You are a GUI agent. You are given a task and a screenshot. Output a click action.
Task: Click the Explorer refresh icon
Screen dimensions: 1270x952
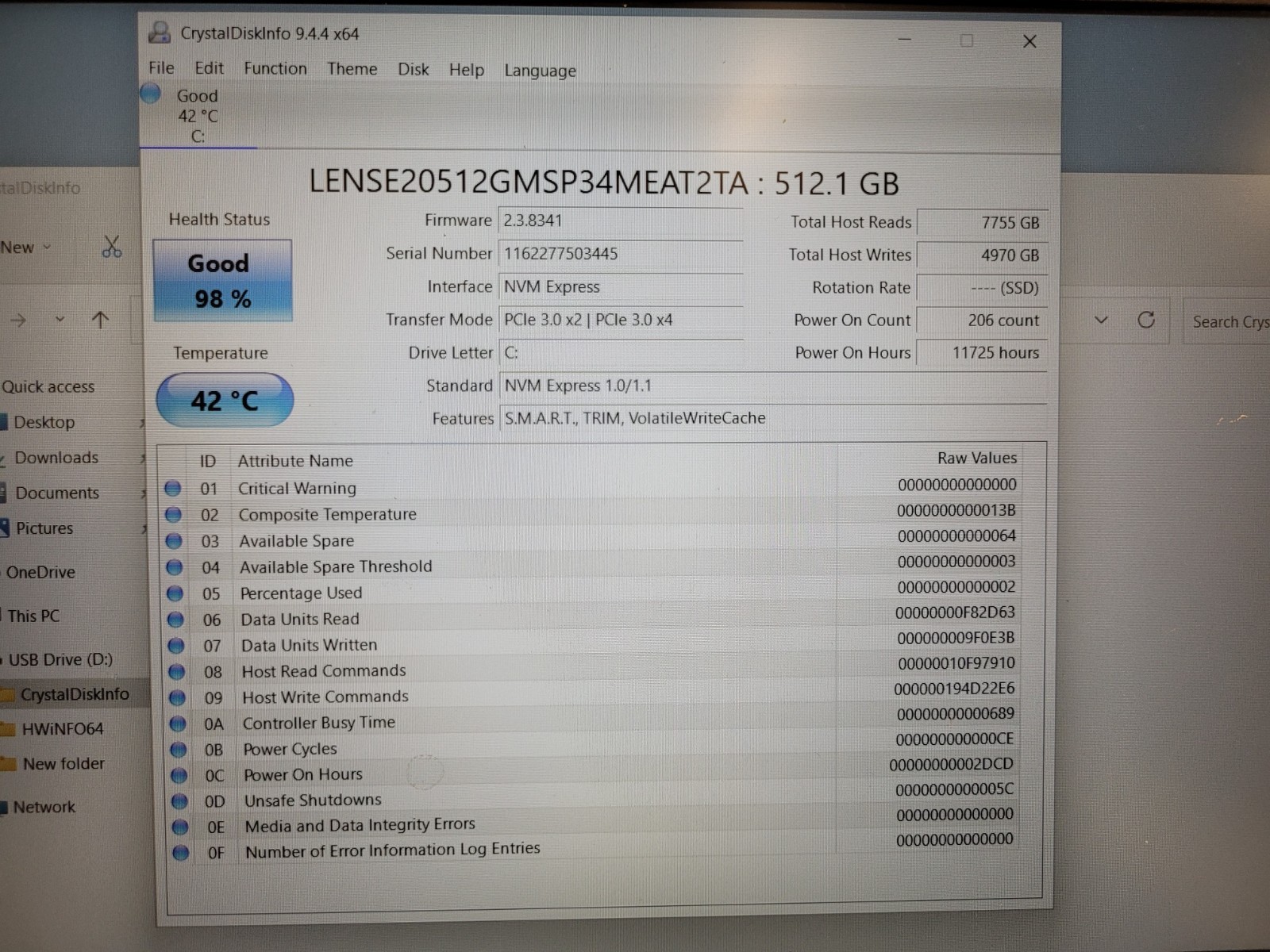[1146, 320]
